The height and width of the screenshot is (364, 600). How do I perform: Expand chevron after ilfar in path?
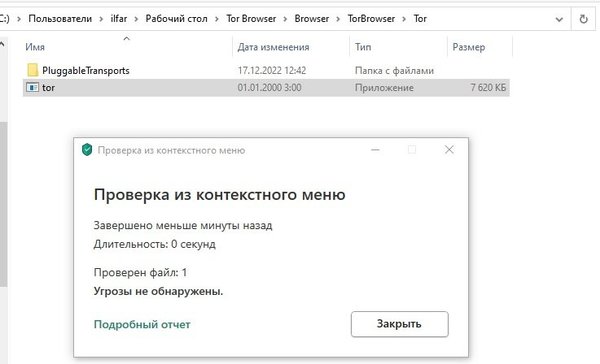136,19
